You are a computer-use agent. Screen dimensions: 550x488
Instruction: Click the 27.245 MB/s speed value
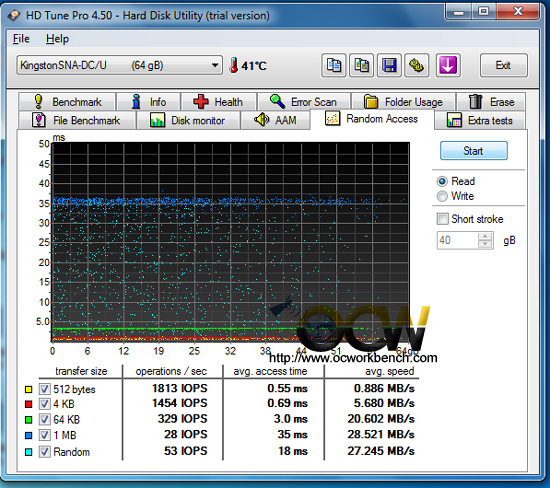[381, 451]
